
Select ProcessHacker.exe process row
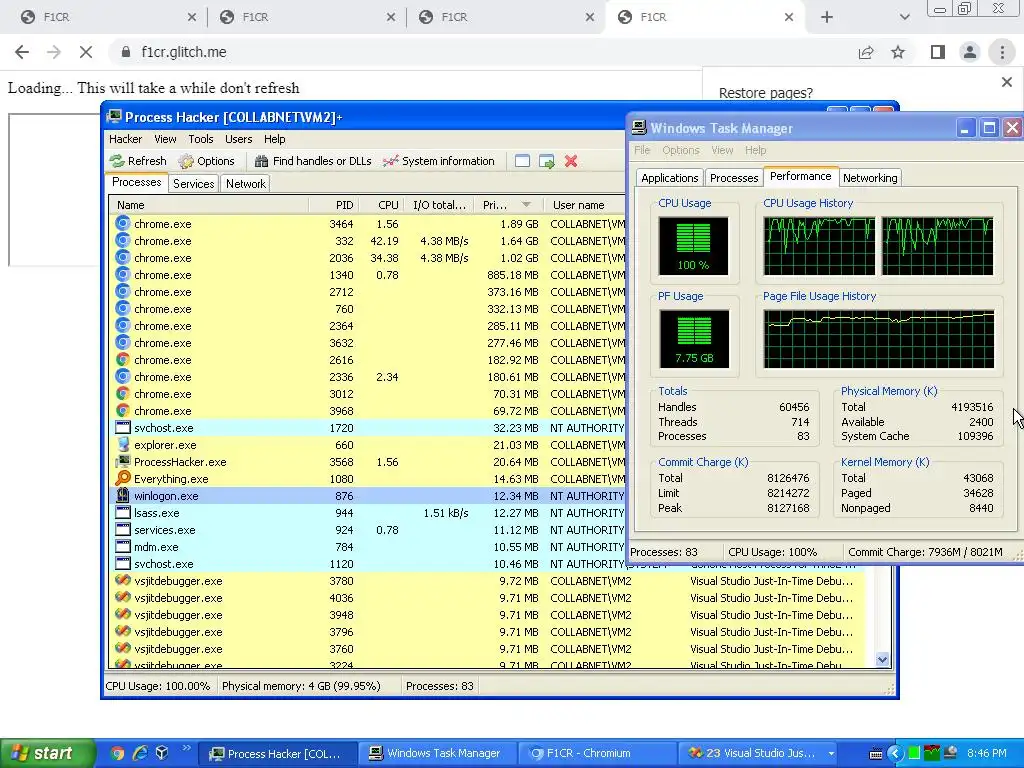[366, 462]
